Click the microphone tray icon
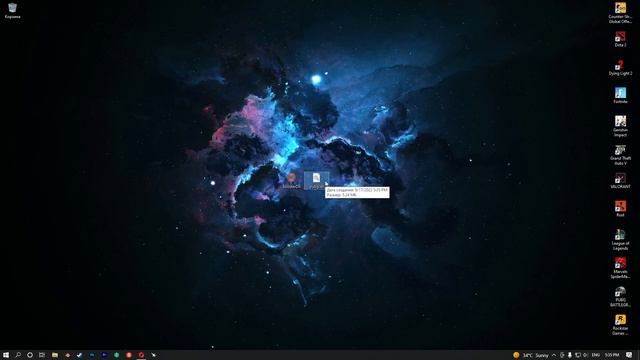This screenshot has width=640, height=360. tap(569, 355)
